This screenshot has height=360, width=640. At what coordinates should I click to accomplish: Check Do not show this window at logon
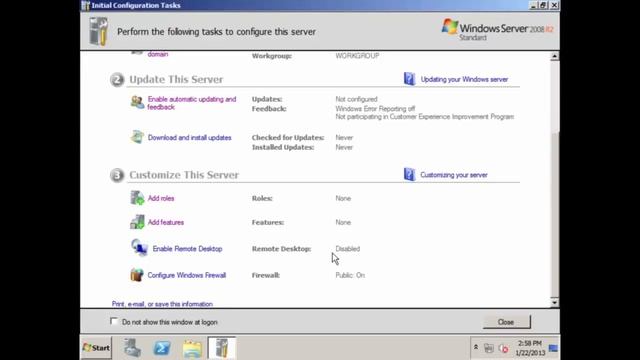tap(114, 321)
